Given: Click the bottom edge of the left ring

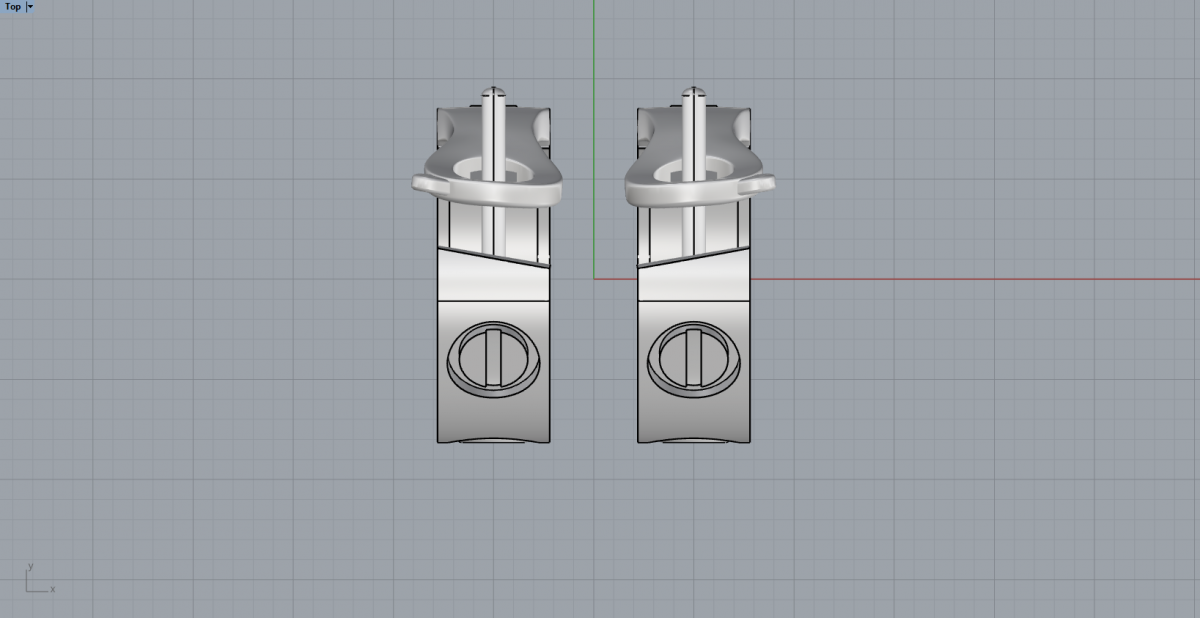Looking at the screenshot, I should 494,441.
